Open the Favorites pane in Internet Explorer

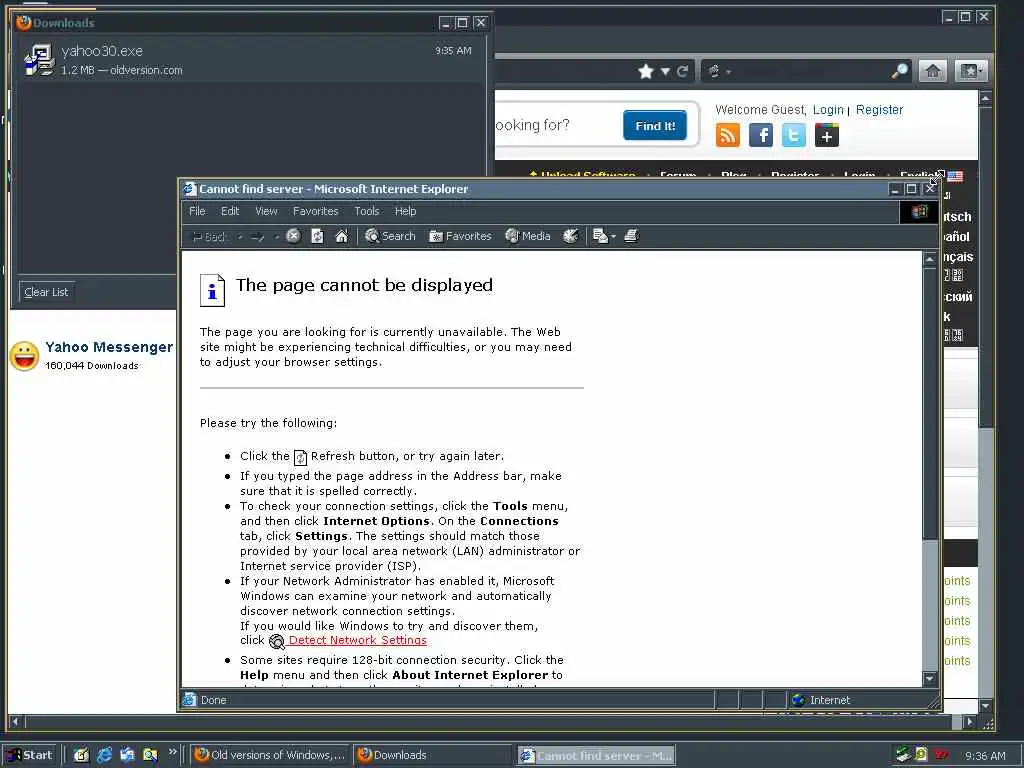[460, 236]
